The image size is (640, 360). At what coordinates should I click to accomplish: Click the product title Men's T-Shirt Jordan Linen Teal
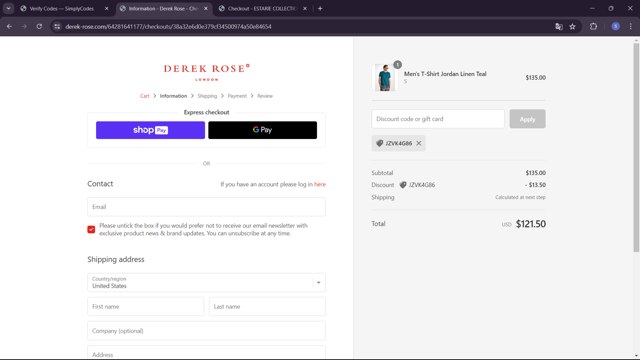(x=445, y=74)
